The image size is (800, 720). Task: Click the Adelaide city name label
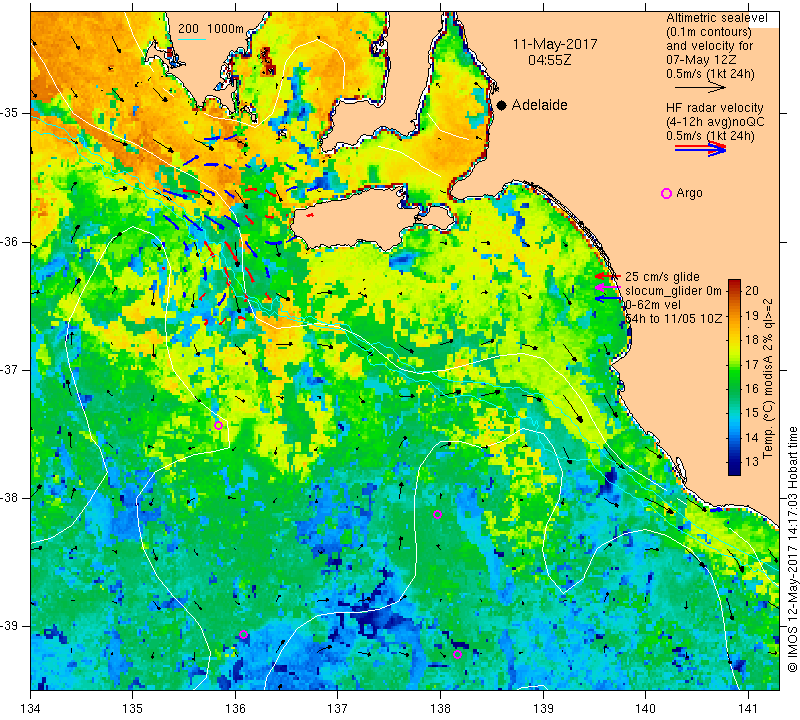[x=539, y=105]
